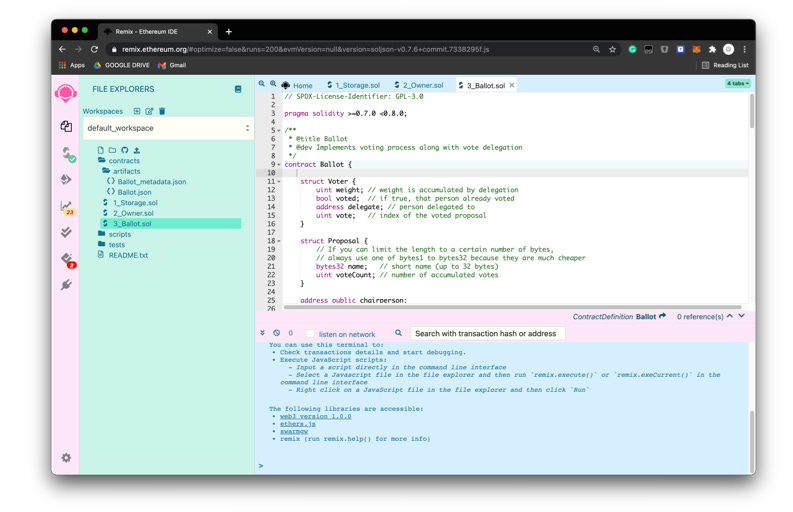Open the File Explorers sidebar icon
The height and width of the screenshot is (512, 793).
tap(66, 126)
